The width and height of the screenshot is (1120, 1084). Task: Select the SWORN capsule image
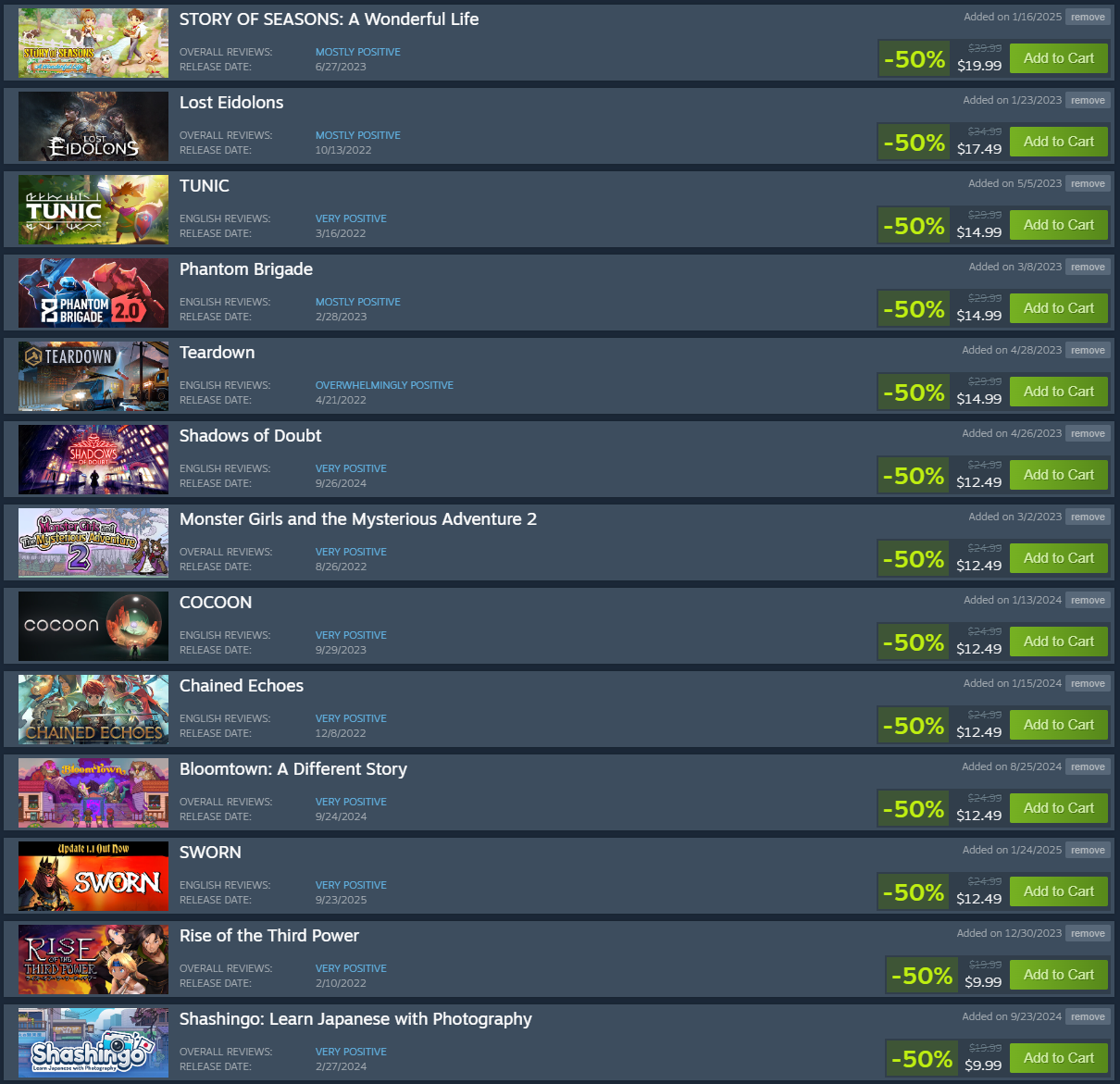(93, 877)
